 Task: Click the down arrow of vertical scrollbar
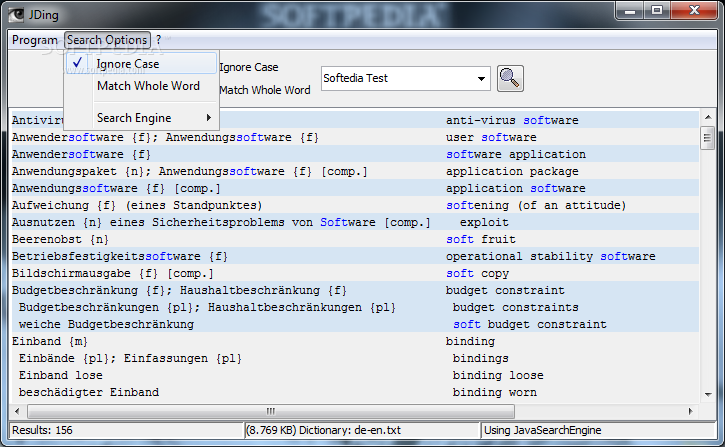coord(707,394)
